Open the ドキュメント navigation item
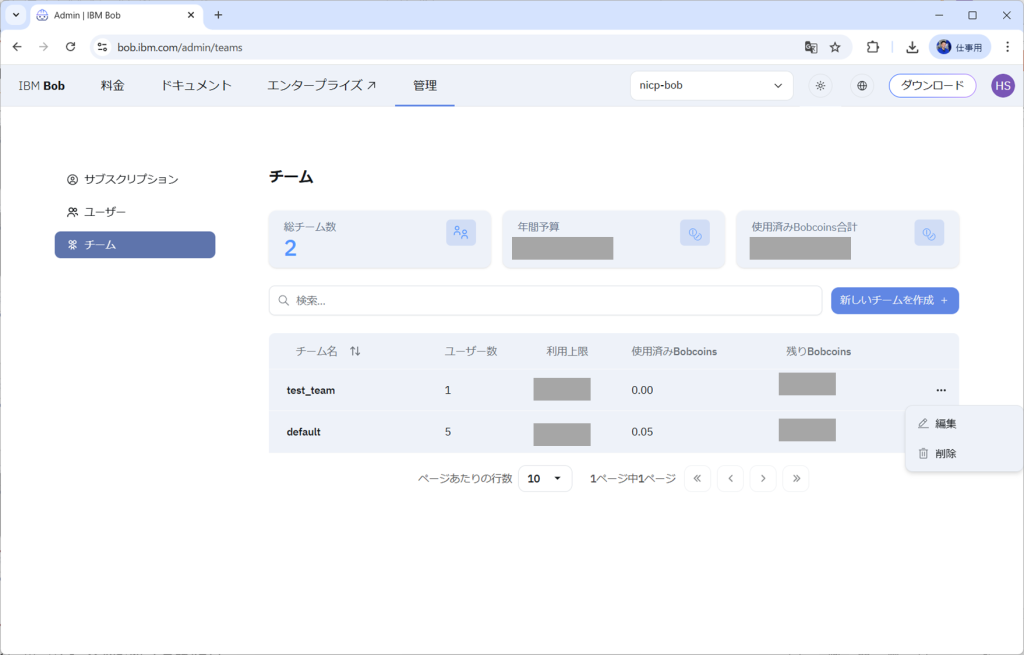The height and width of the screenshot is (655, 1024). click(x=196, y=86)
